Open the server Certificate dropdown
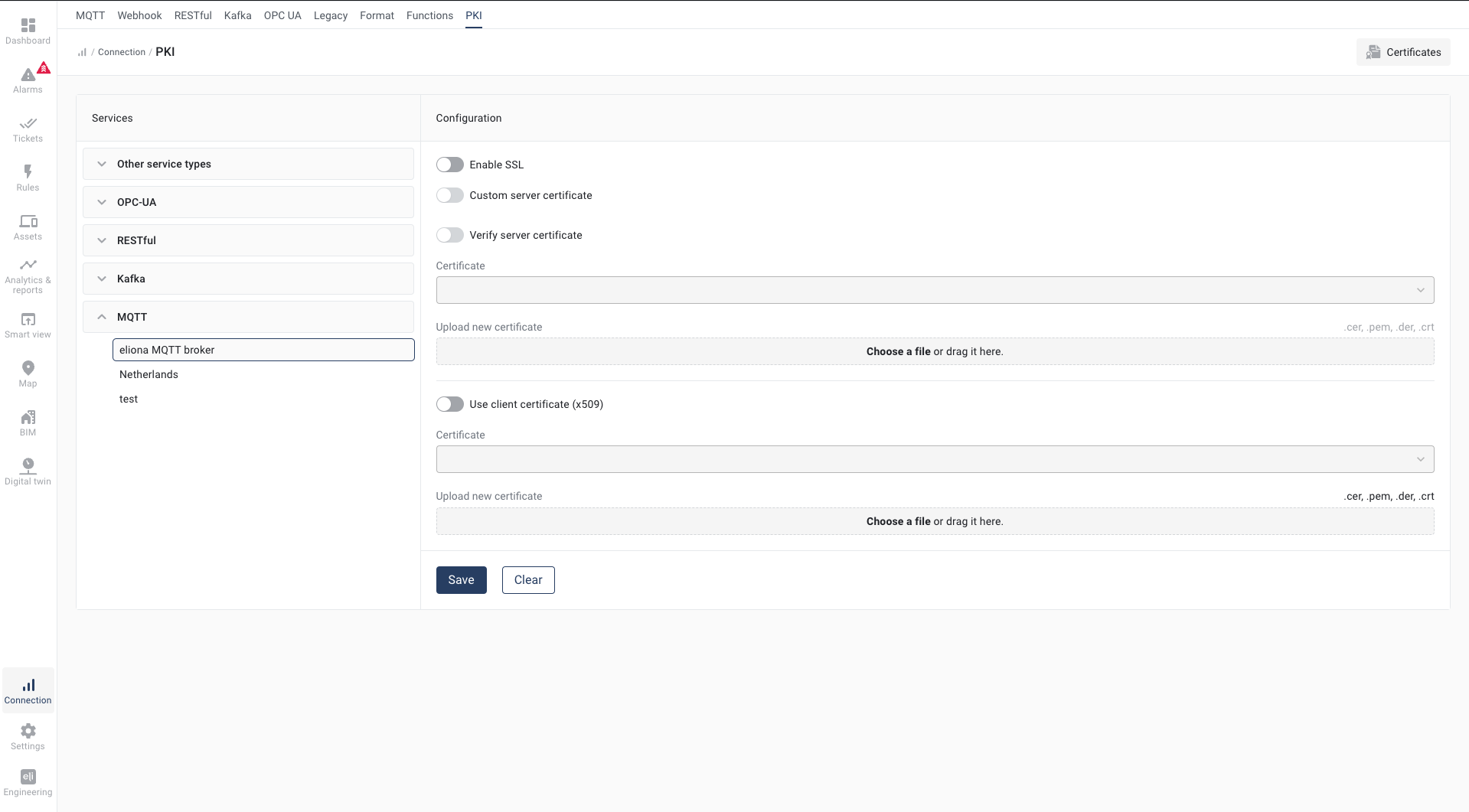This screenshot has width=1469, height=812. point(935,290)
